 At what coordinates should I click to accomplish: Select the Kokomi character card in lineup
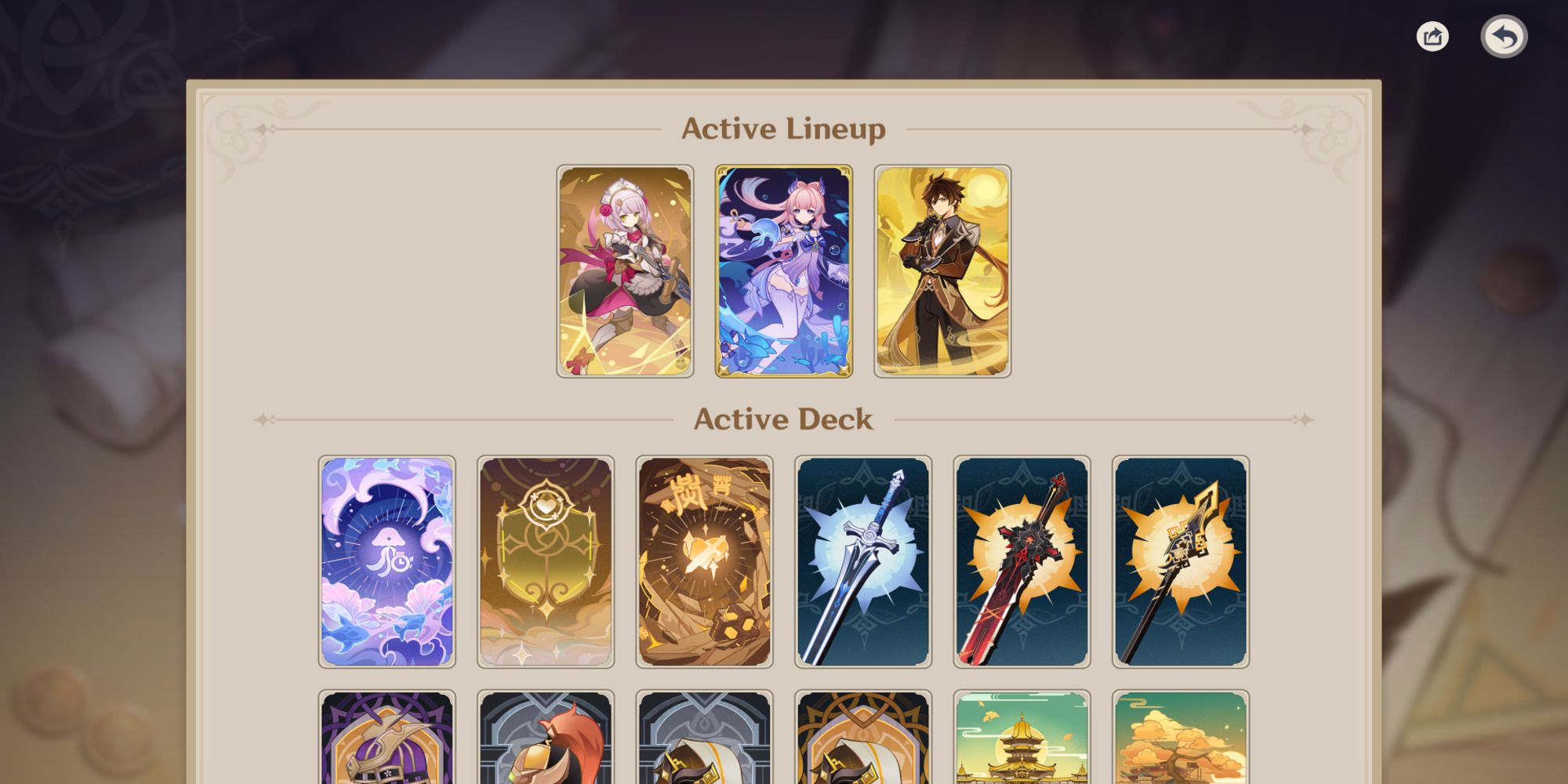[784, 271]
